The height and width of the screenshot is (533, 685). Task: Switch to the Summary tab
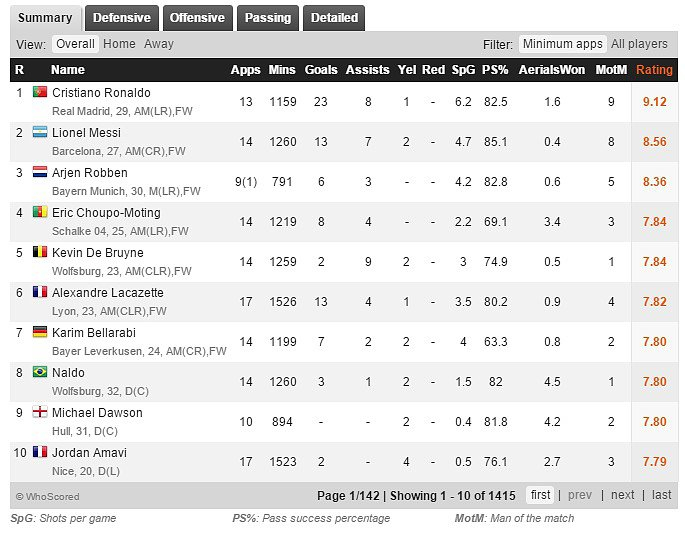pyautogui.click(x=45, y=18)
